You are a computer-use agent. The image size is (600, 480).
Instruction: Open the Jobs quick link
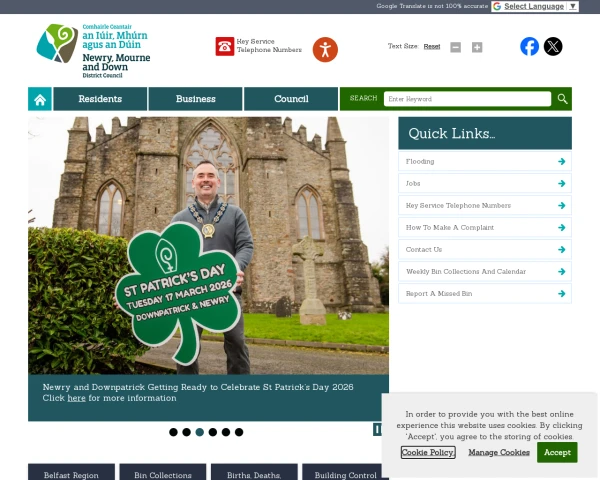485,183
